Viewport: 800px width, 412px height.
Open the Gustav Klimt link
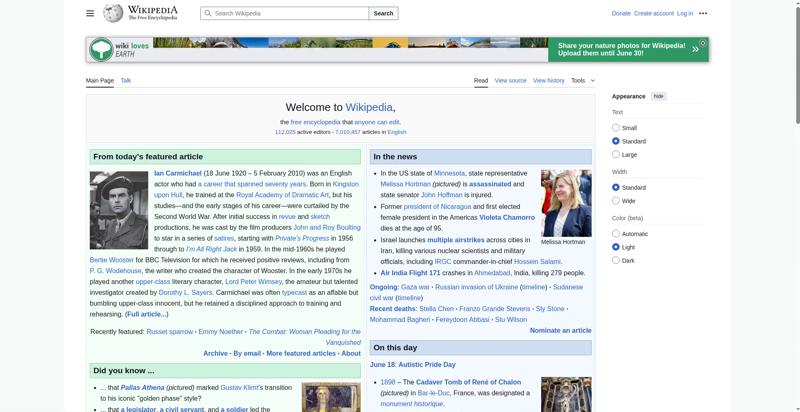[239, 388]
